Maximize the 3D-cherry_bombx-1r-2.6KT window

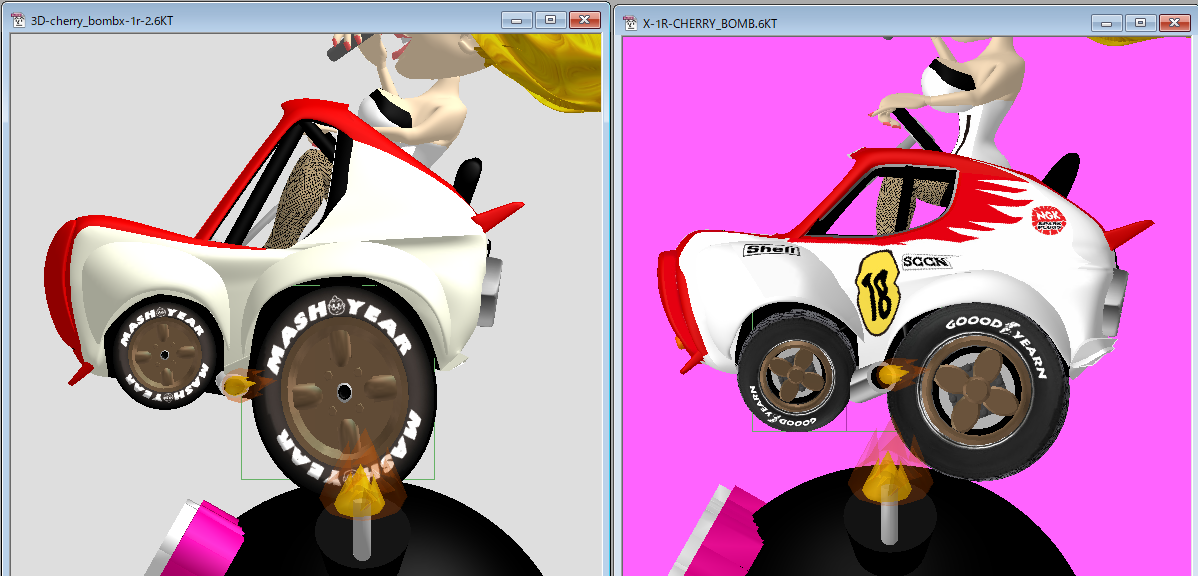pyautogui.click(x=549, y=21)
